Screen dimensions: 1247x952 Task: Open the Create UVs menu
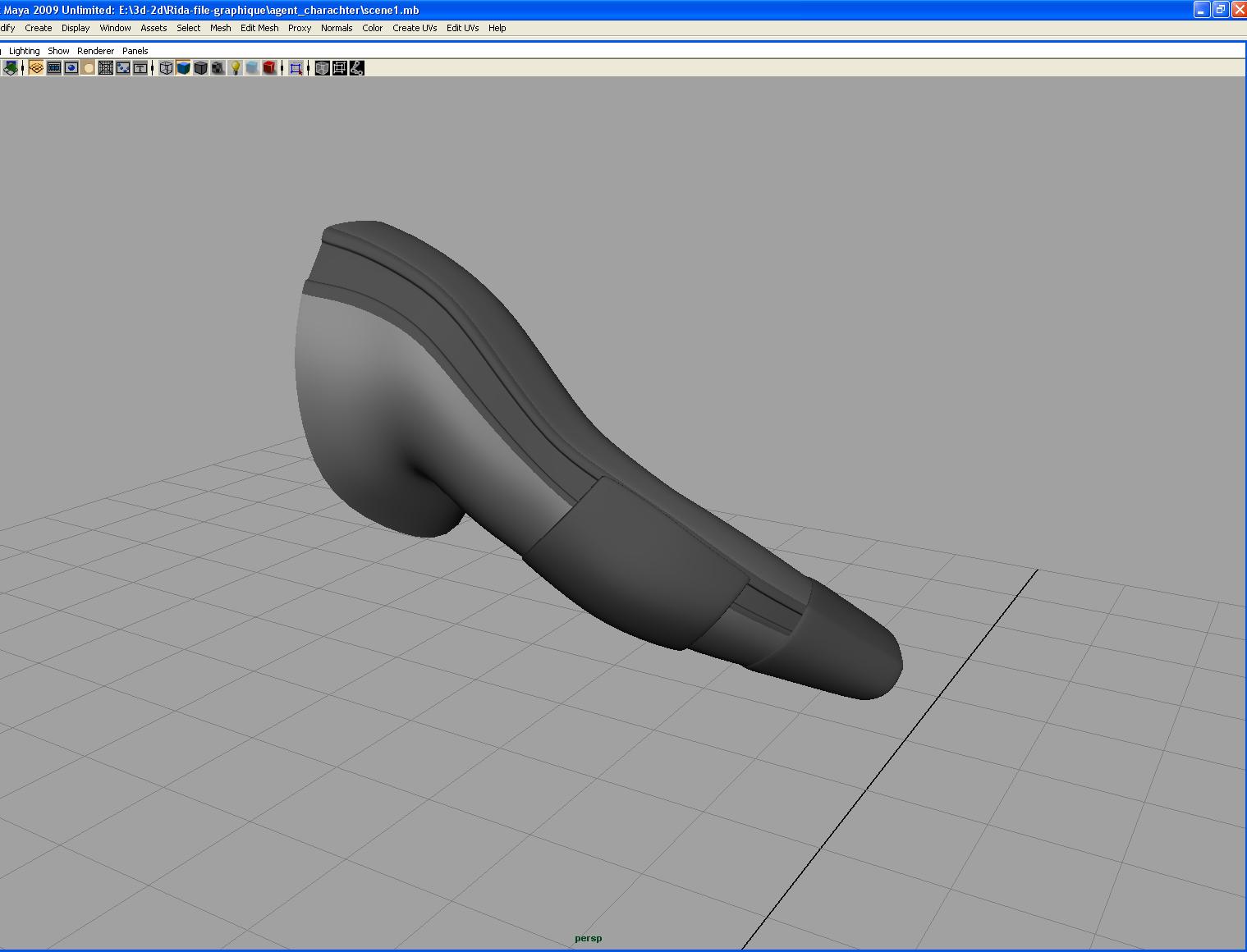pyautogui.click(x=415, y=28)
